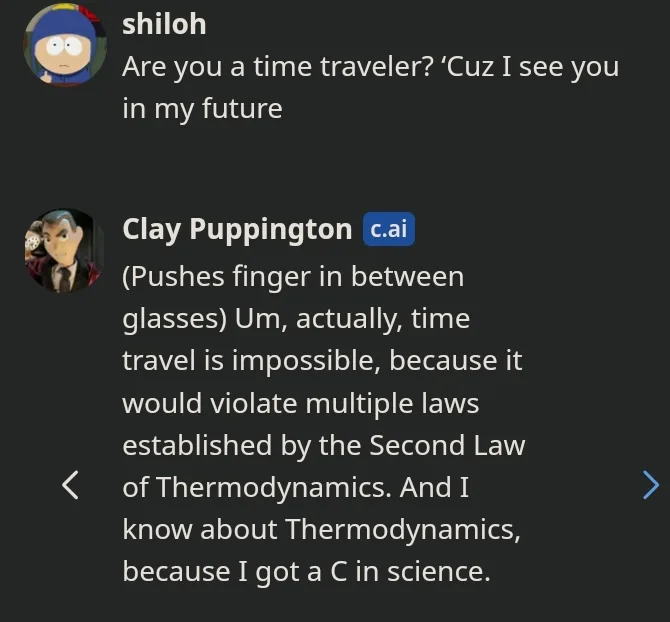
Task: Click the "know about Thermodynamics," line
Action: [x=321, y=529]
